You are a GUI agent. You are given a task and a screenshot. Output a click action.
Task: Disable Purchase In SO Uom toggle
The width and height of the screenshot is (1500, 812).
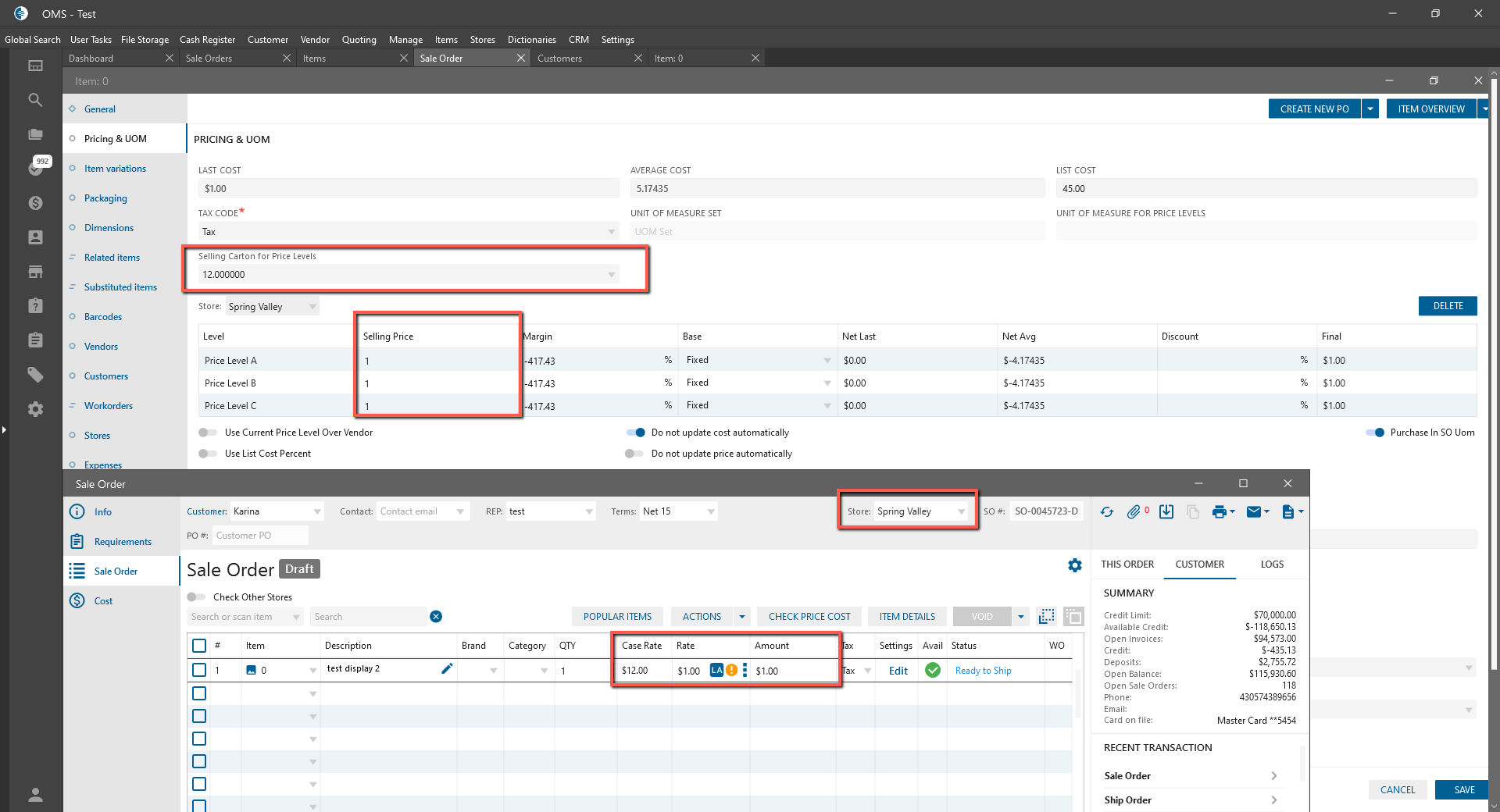click(1375, 433)
